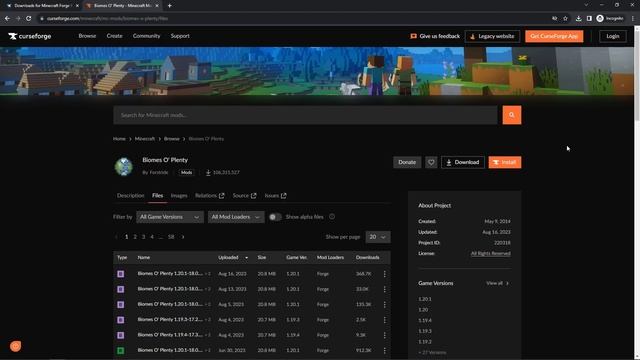Open file options menu for 1.19.2 row
Viewport: 640px width, 360px height.
(x=384, y=320)
